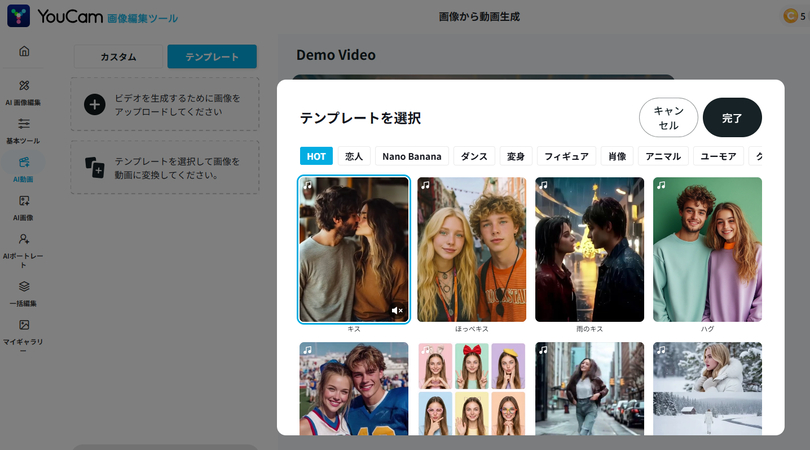Click the キャンセル button
This screenshot has height=450, width=810.
pyautogui.click(x=668, y=118)
